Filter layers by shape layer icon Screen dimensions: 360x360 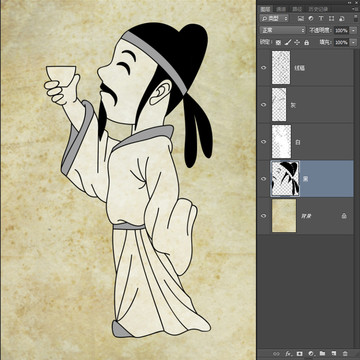coord(331,19)
